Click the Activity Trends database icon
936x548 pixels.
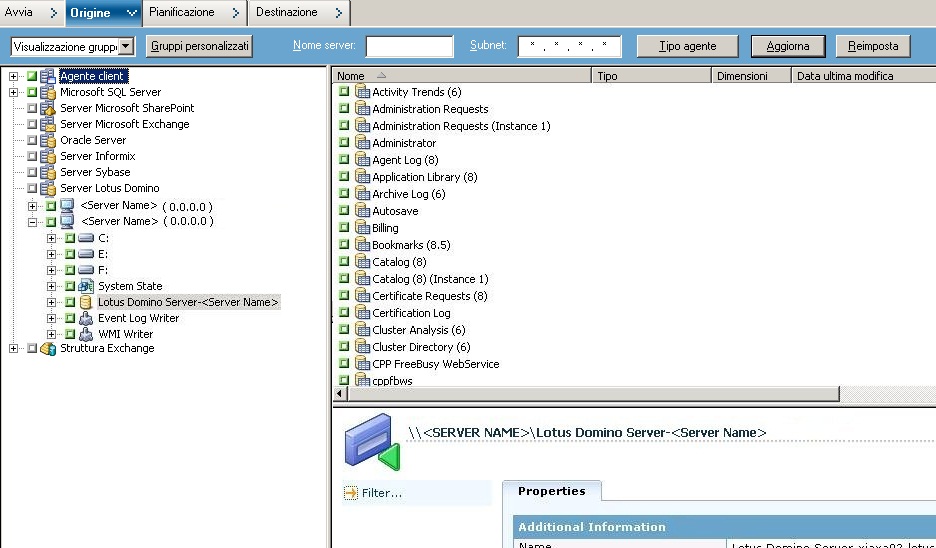[x=362, y=92]
